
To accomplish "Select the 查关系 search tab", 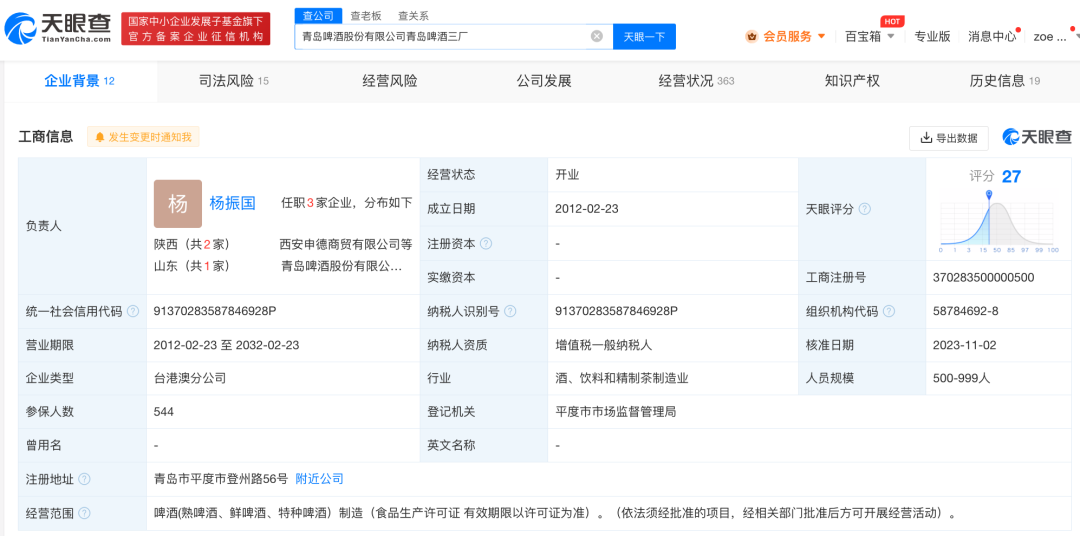I will pos(413,15).
